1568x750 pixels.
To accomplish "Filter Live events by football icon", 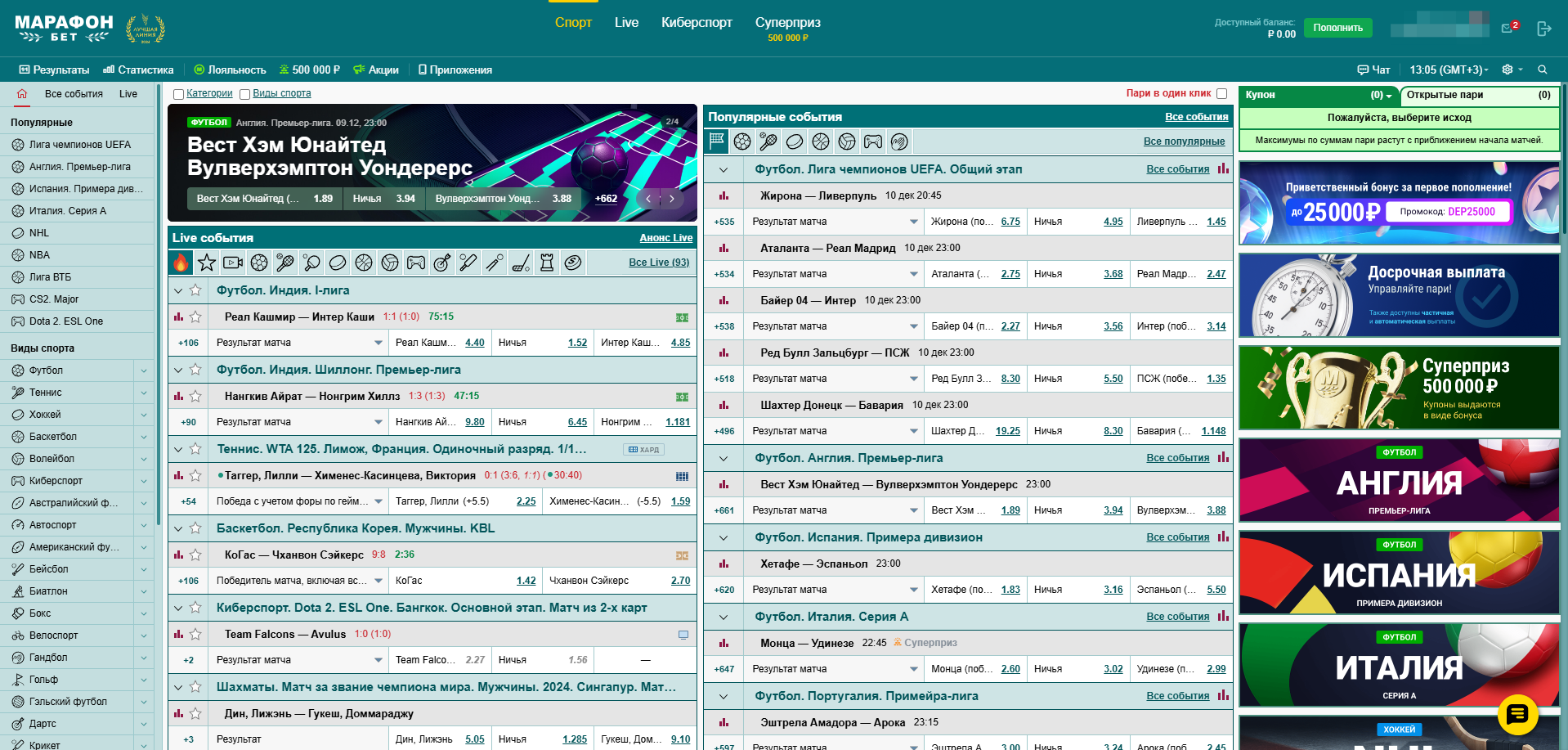I will (x=259, y=263).
